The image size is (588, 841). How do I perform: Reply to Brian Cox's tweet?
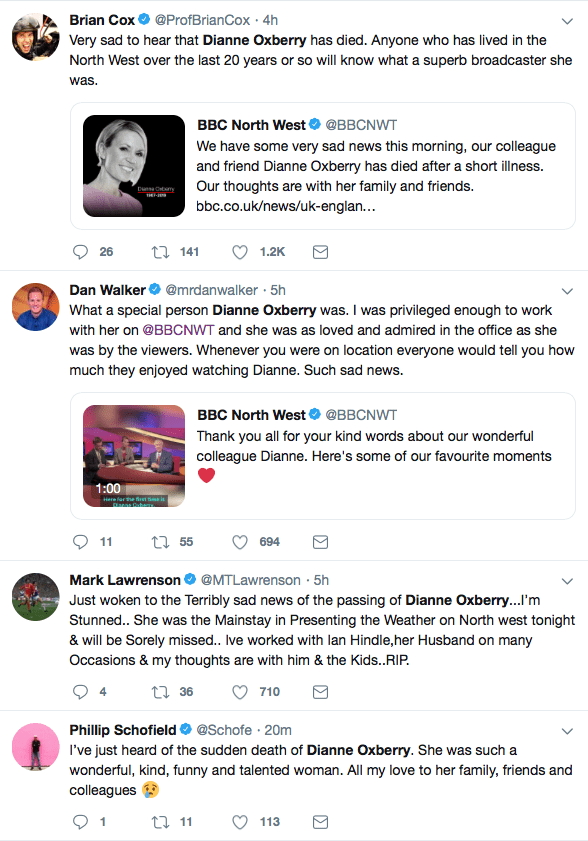pyautogui.click(x=80, y=252)
